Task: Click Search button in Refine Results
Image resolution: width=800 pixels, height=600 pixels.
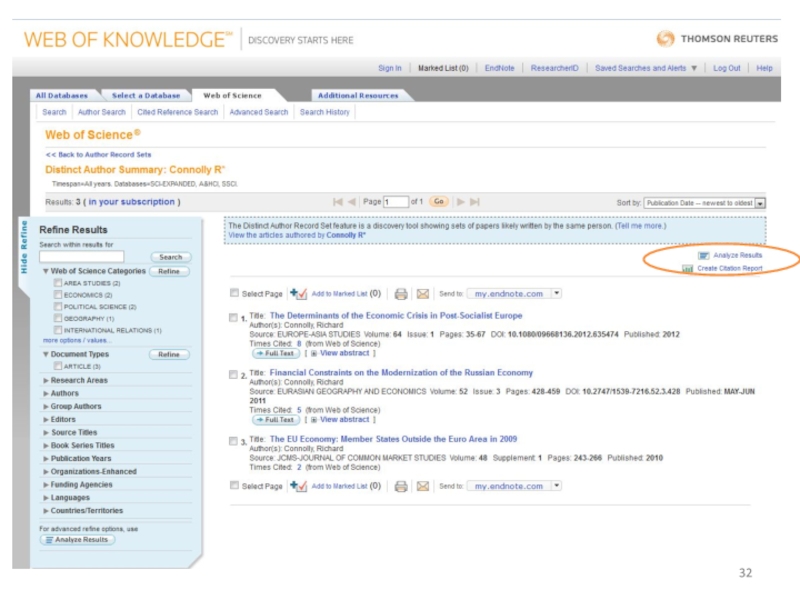Action: pos(170,257)
